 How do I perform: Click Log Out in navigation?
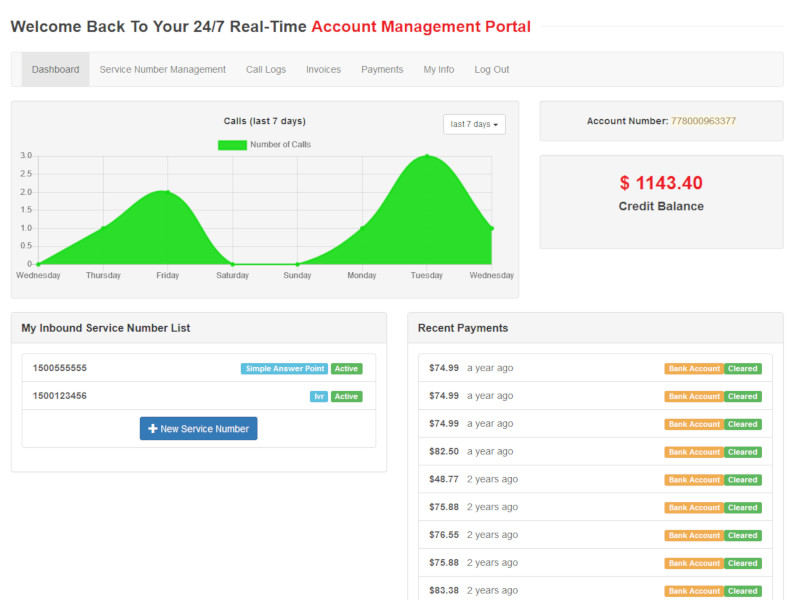pos(492,70)
